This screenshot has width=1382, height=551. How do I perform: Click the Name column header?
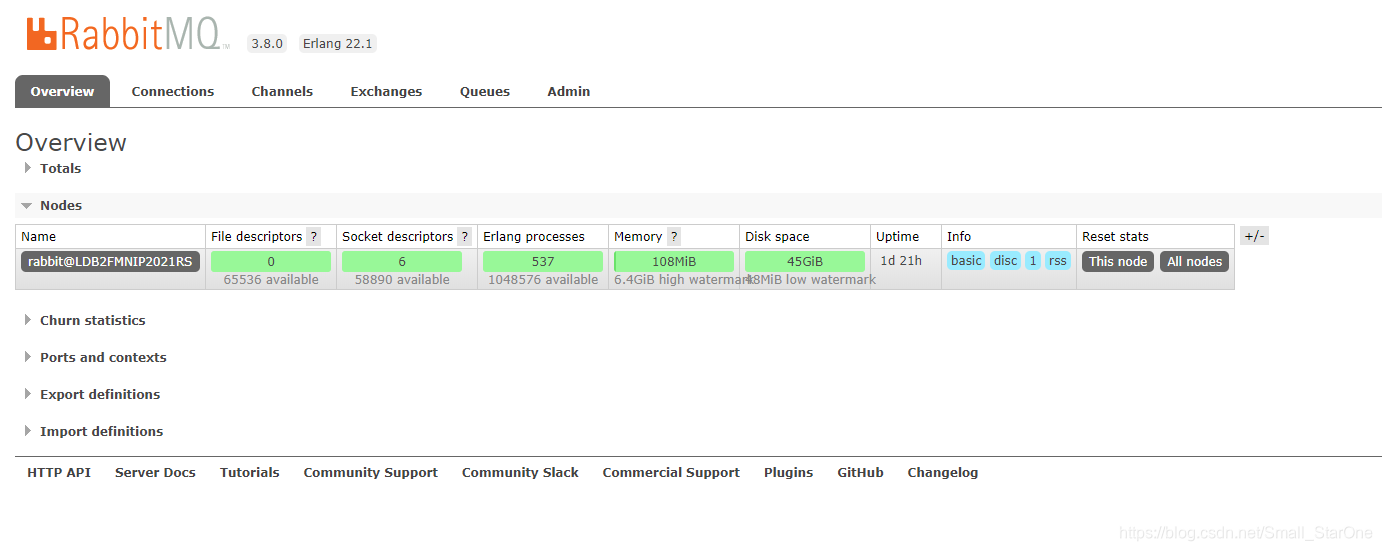(x=39, y=236)
